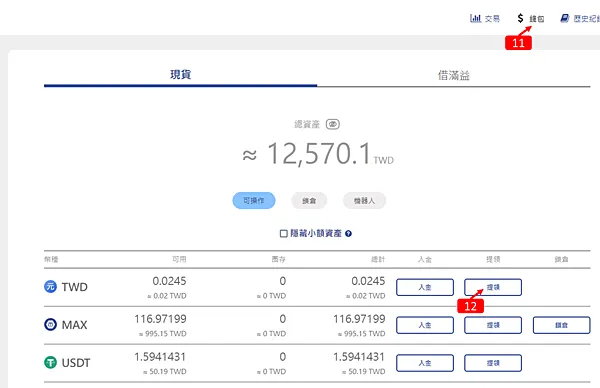Click 鎖倉 lock button in MAX row
Image resolution: width=600 pixels, height=388 pixels.
point(561,325)
